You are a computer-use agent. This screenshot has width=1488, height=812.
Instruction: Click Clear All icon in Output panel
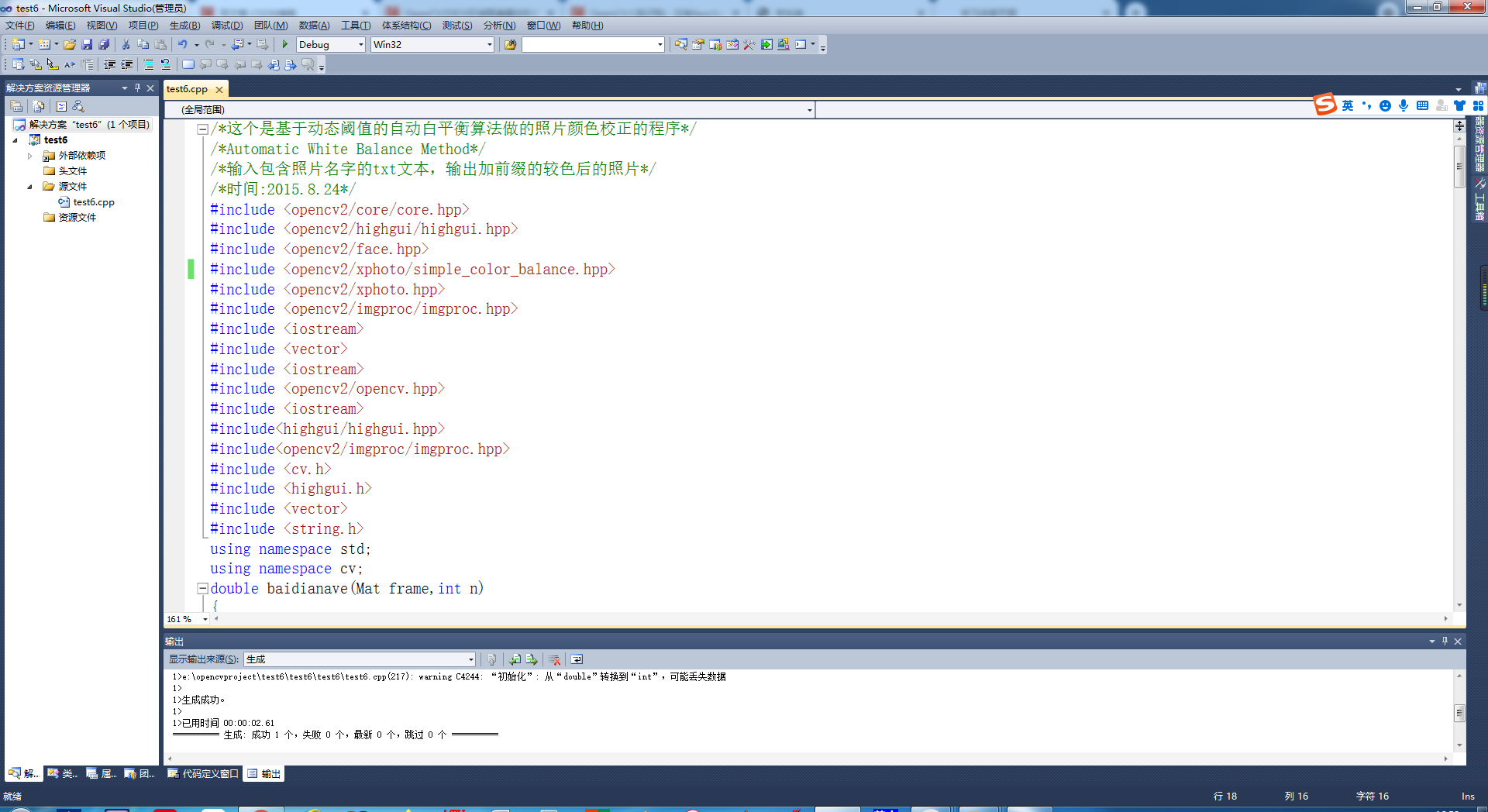click(x=555, y=659)
